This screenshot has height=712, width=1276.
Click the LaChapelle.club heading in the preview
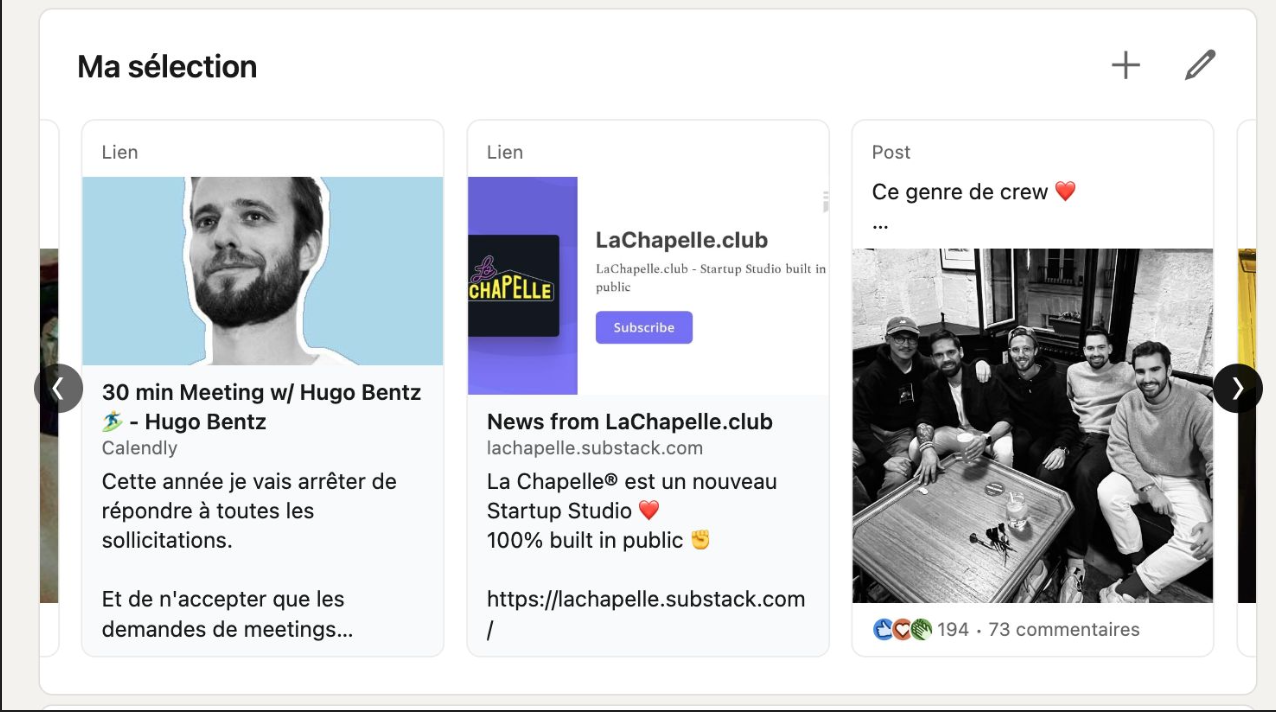682,240
